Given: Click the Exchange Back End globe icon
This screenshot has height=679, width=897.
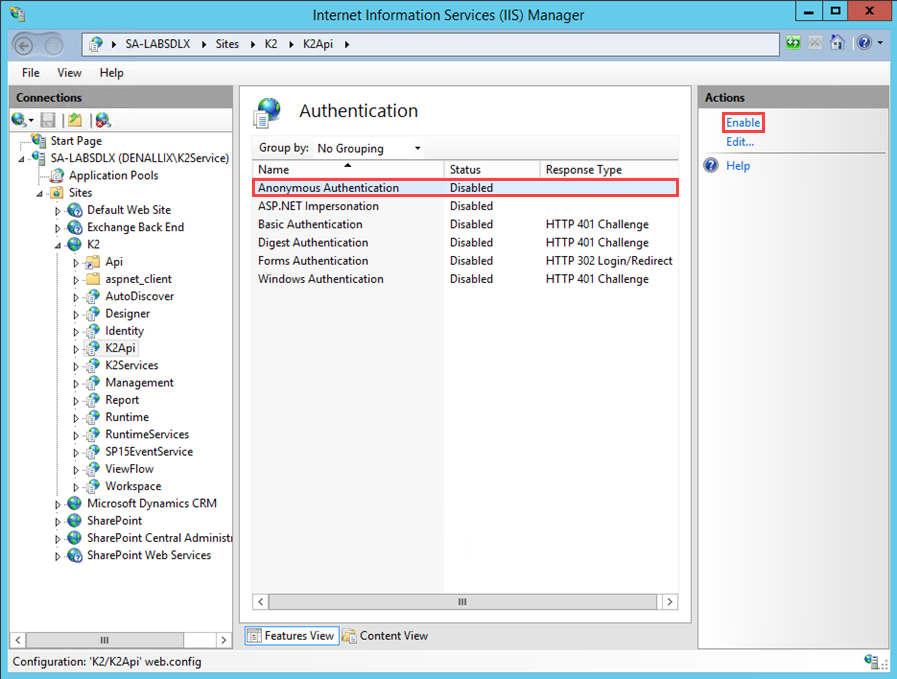Looking at the screenshot, I should tap(75, 227).
